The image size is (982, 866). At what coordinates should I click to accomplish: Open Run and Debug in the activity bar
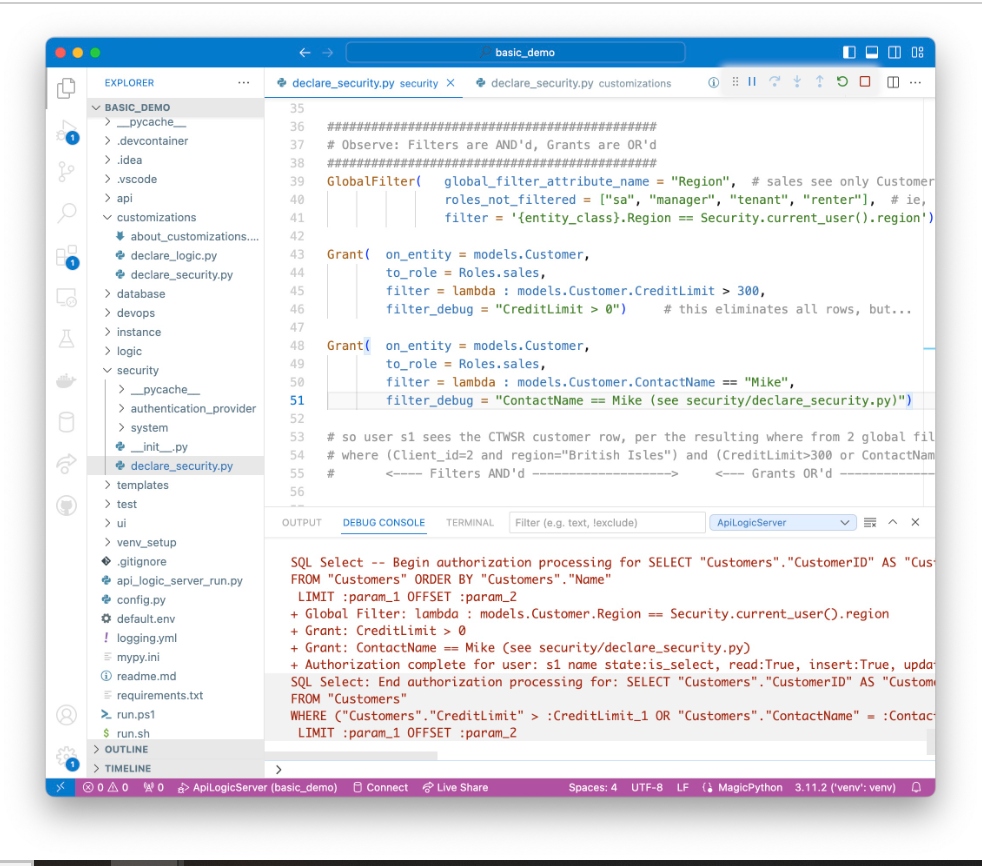tap(66, 130)
